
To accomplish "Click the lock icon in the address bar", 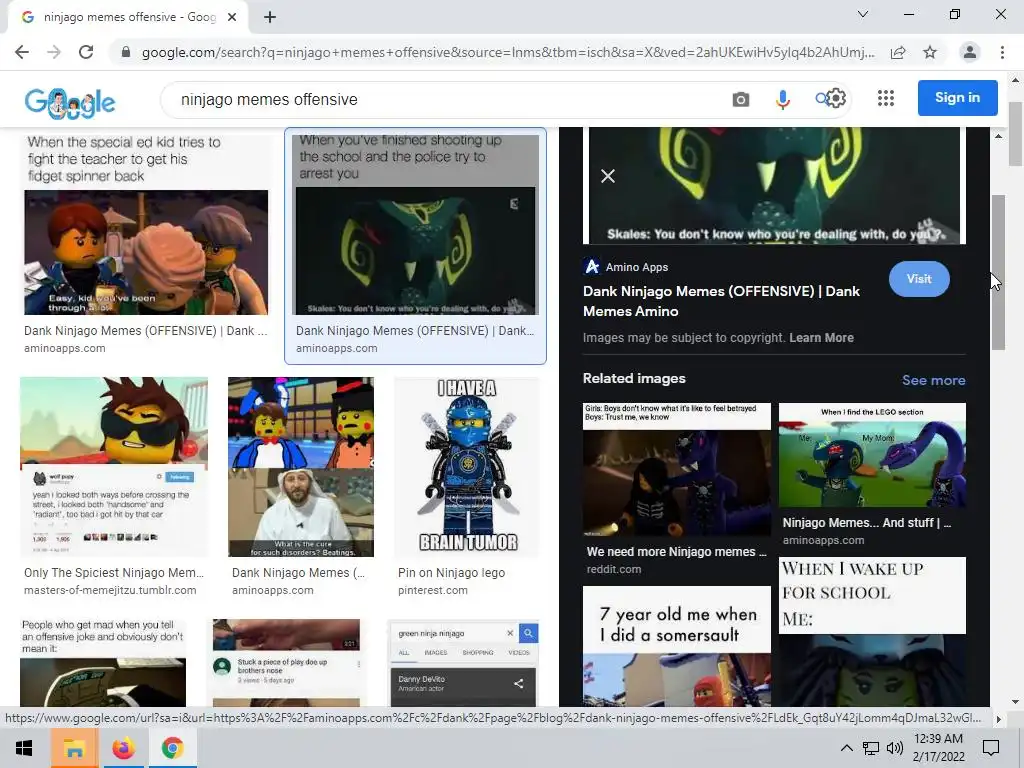I will pos(126,52).
